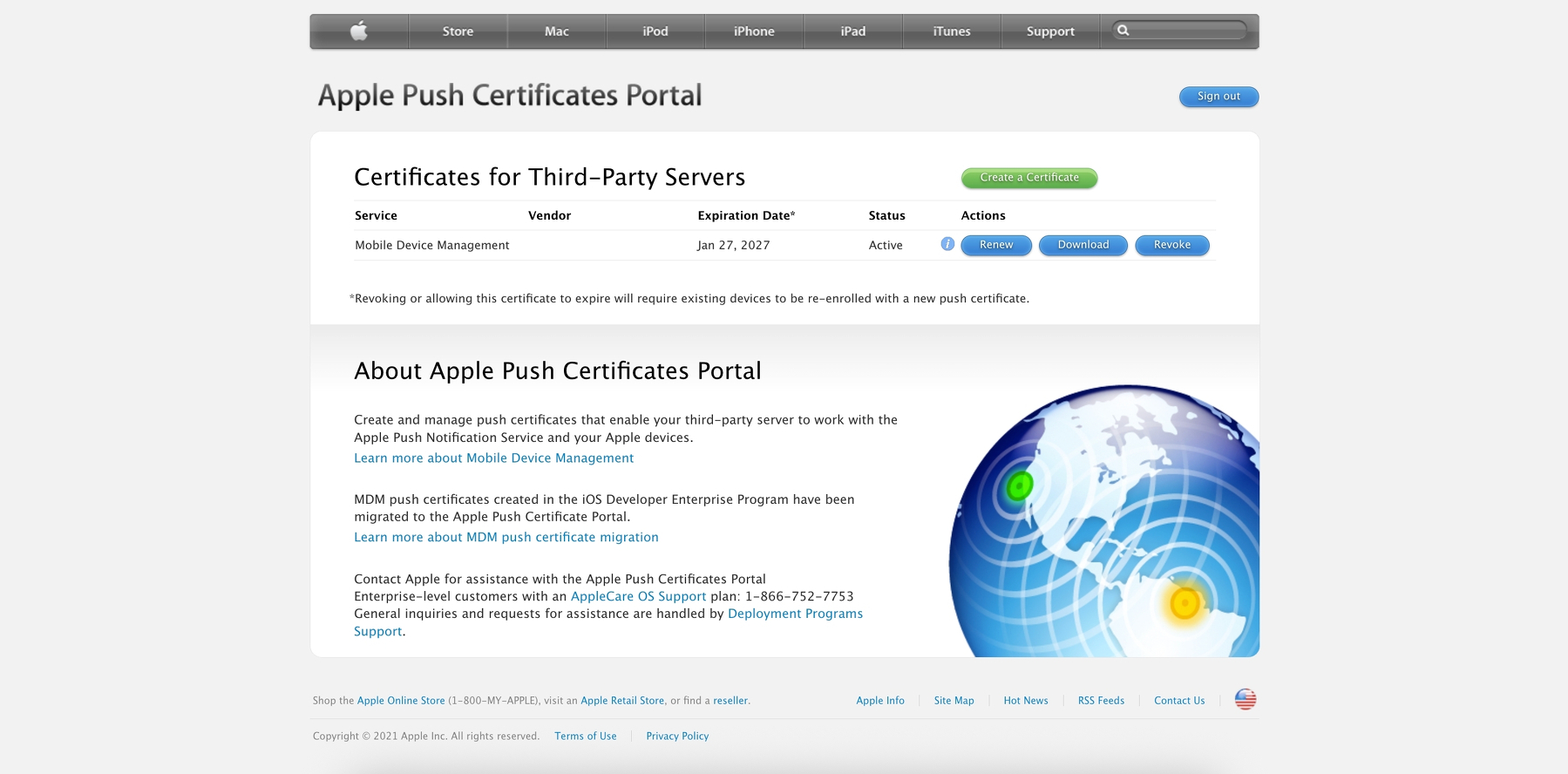Open Learn more about Mobile Device Management

click(x=493, y=458)
